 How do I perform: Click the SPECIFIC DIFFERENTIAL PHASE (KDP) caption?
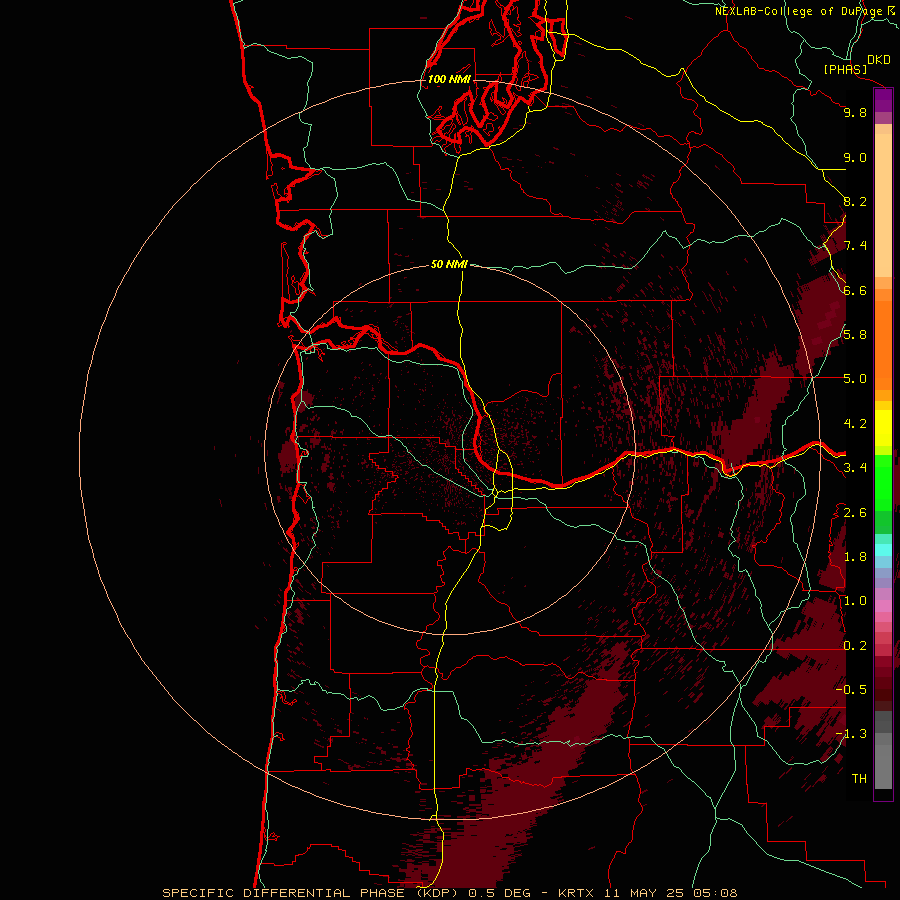308,893
